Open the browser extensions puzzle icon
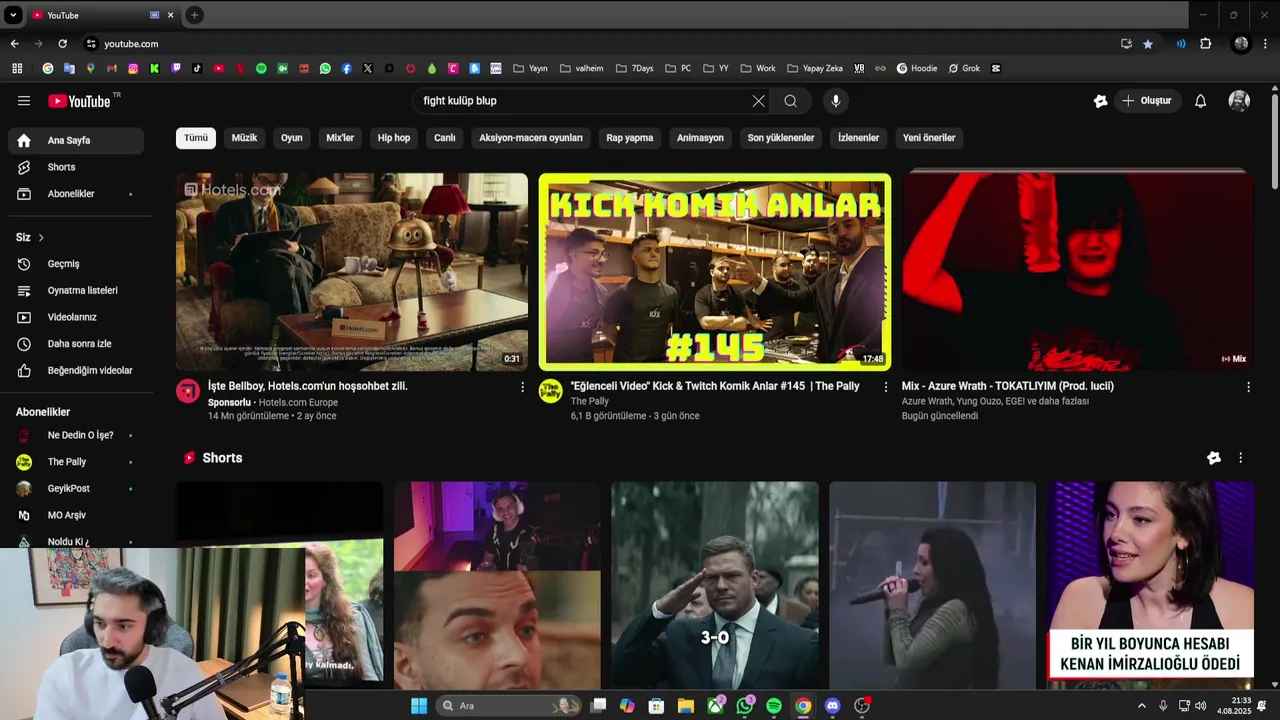1280x720 pixels. click(x=1206, y=44)
